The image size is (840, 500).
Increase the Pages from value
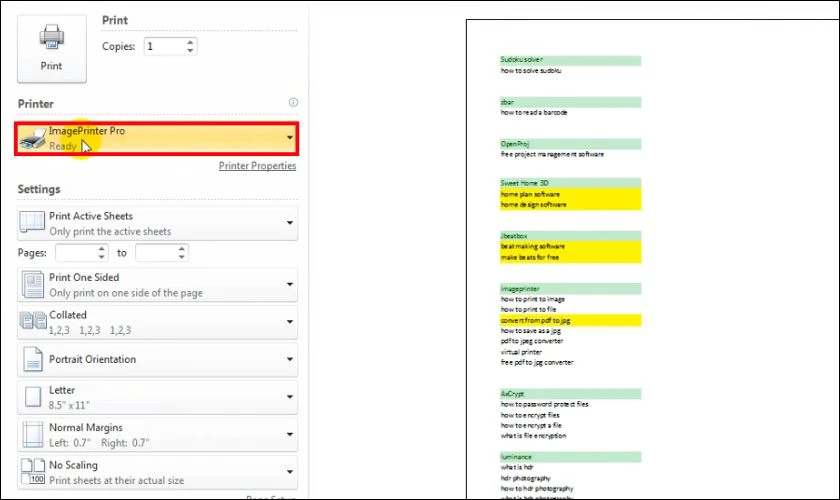102,249
